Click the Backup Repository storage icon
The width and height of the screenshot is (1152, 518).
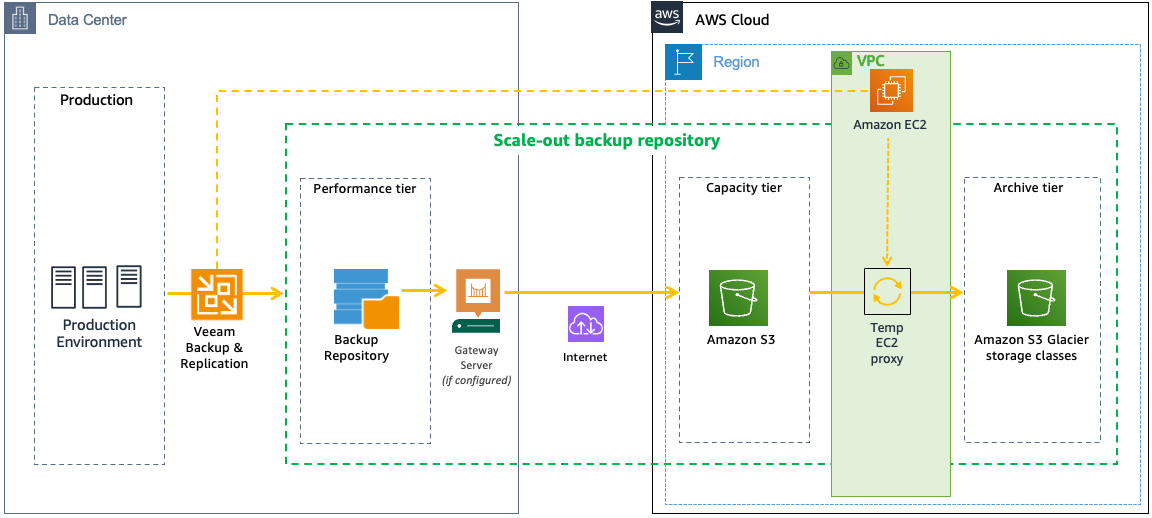coord(364,298)
